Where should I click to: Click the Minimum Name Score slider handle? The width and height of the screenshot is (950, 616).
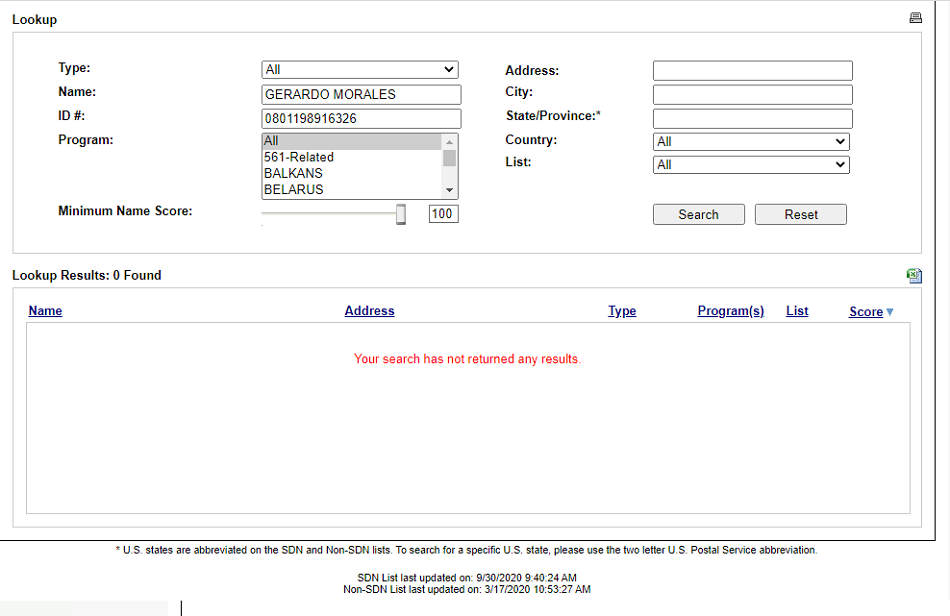point(401,214)
